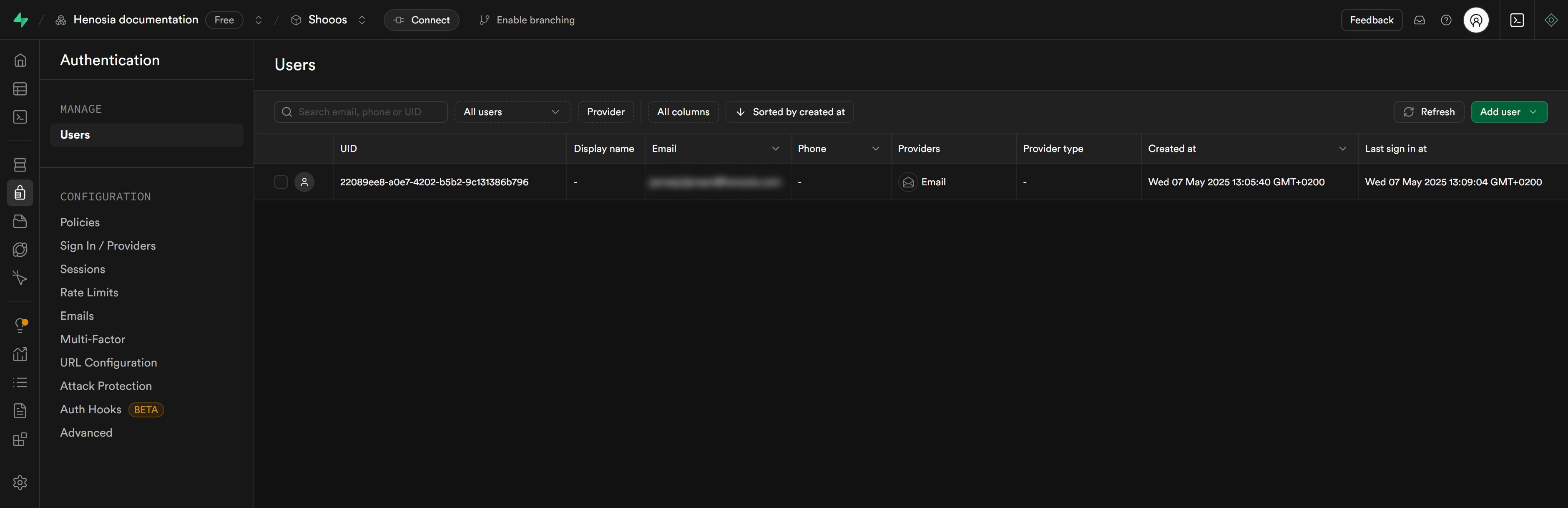Open Supabase home logo
The height and width of the screenshot is (508, 1568).
click(20, 20)
